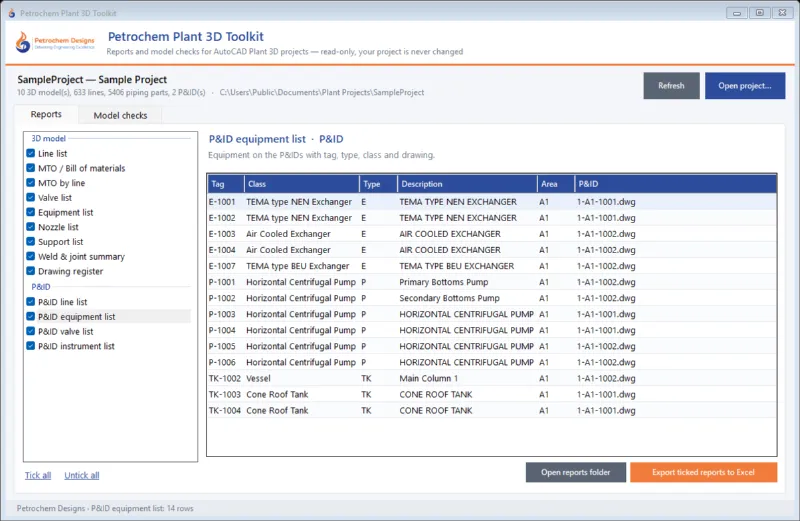Toggle the Weld & joint summary checkbox
This screenshot has width=800, height=521.
point(31,257)
